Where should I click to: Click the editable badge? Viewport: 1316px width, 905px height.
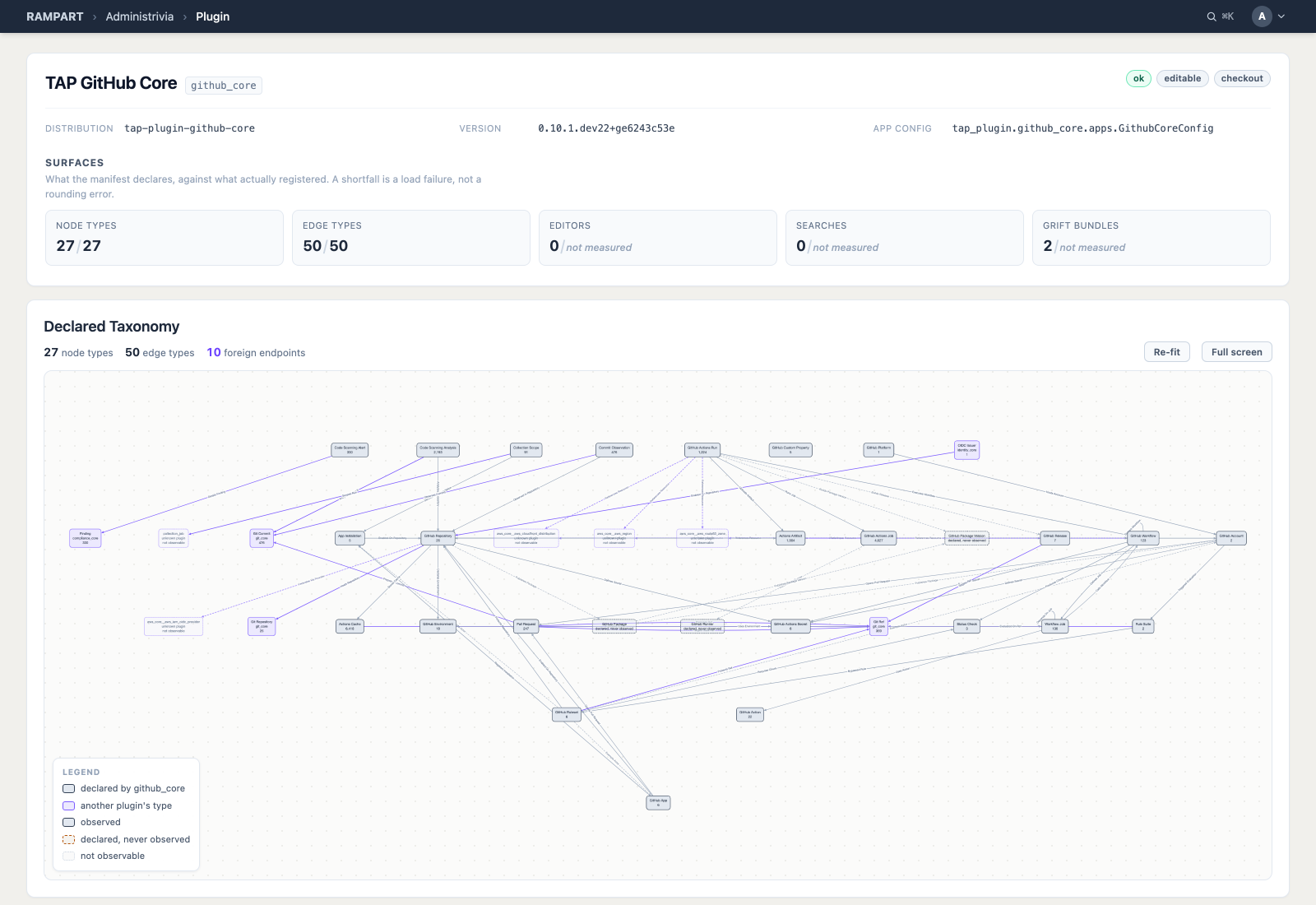[1182, 78]
